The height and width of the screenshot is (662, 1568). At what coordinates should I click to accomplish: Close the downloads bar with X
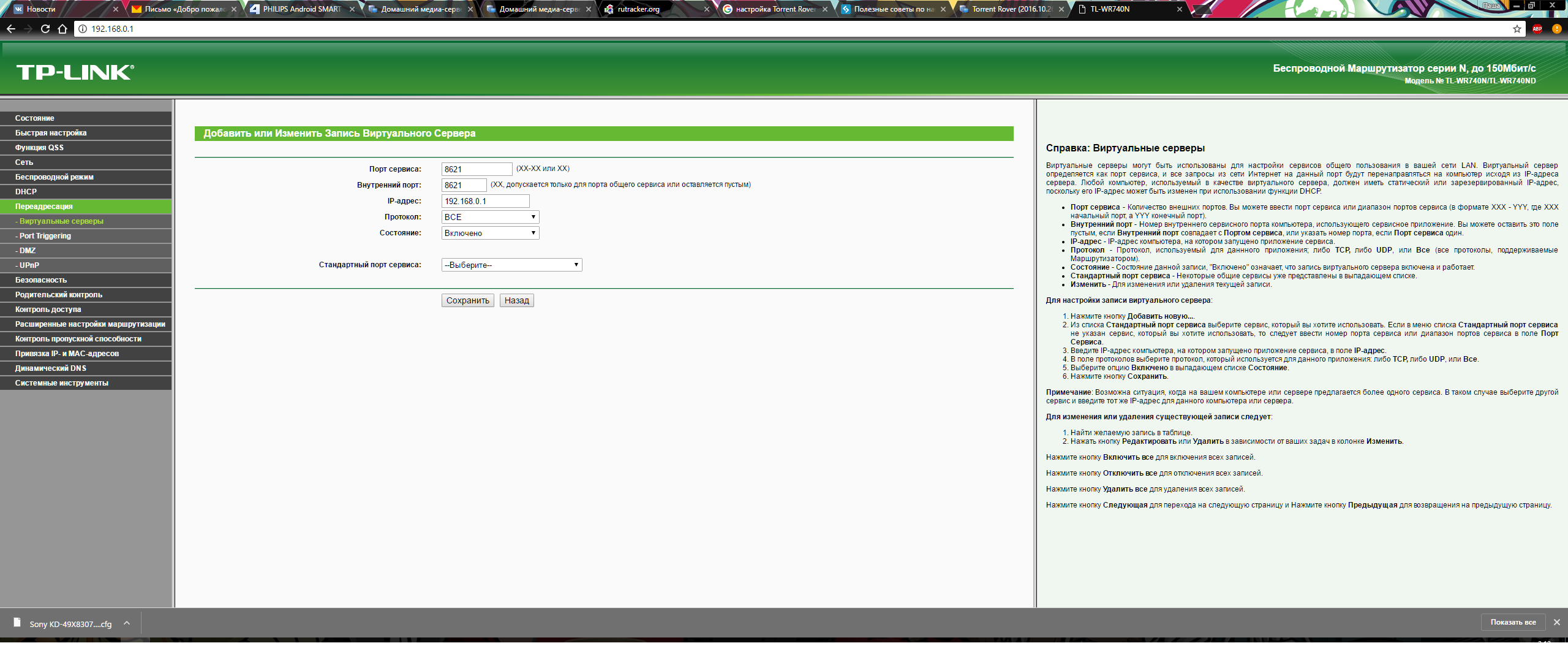point(1556,622)
